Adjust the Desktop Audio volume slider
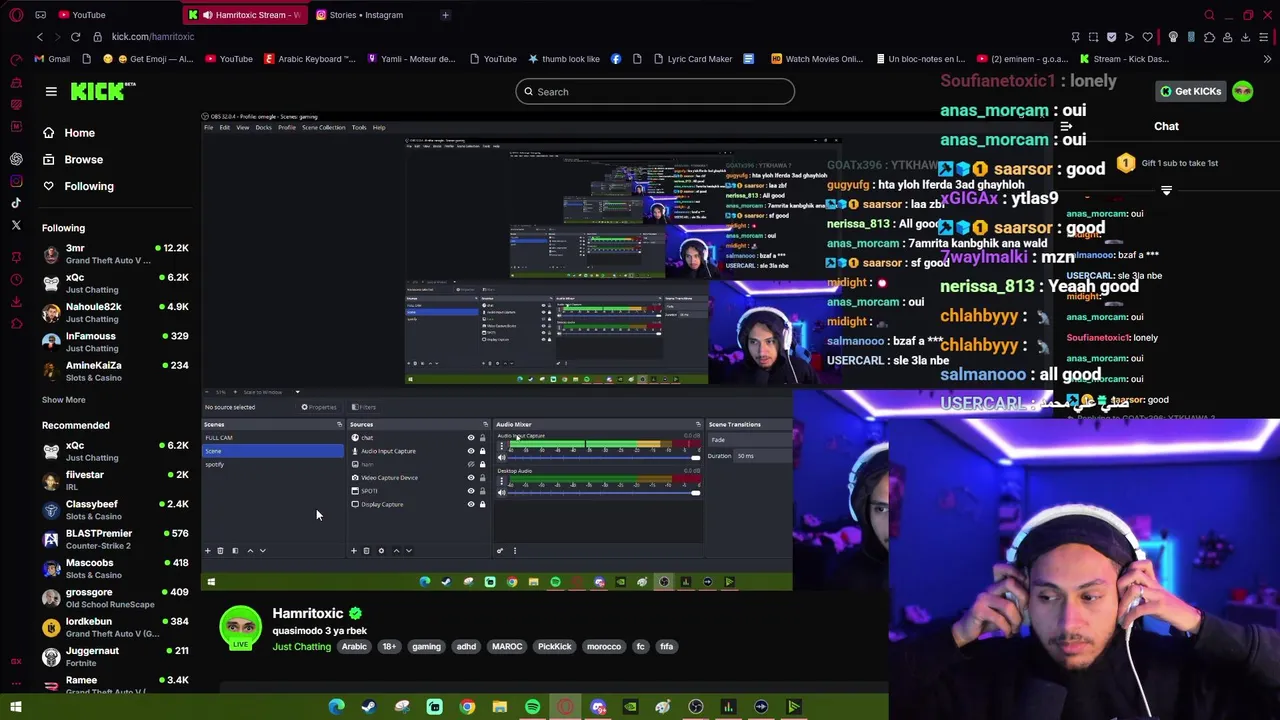This screenshot has width=1280, height=720. 603,493
